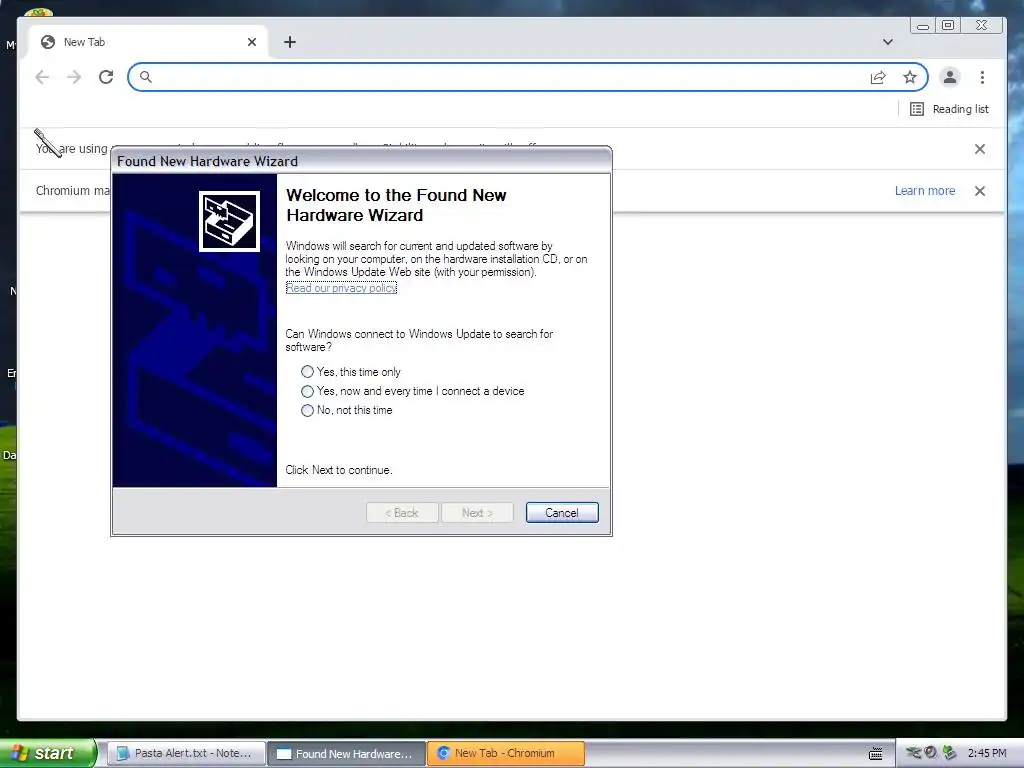Screen dimensions: 1024x768
Task: Close the New Tab tab
Action: click(252, 42)
